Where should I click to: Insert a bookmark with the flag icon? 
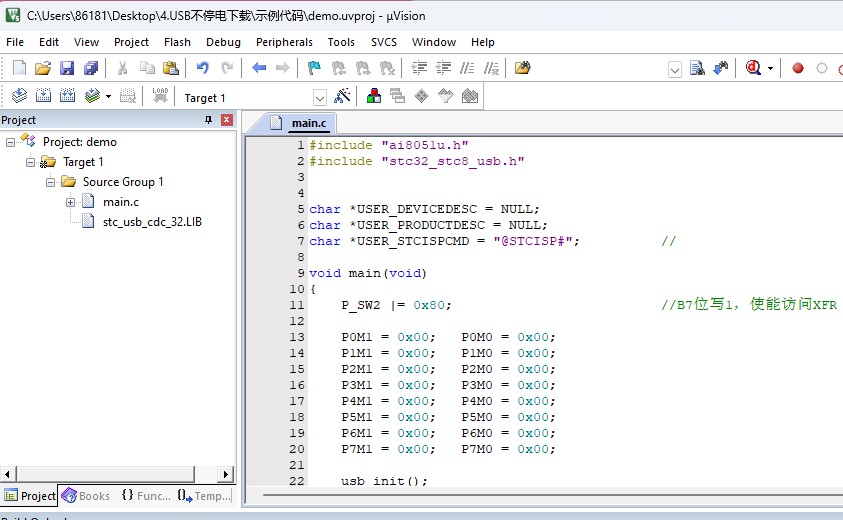point(314,68)
